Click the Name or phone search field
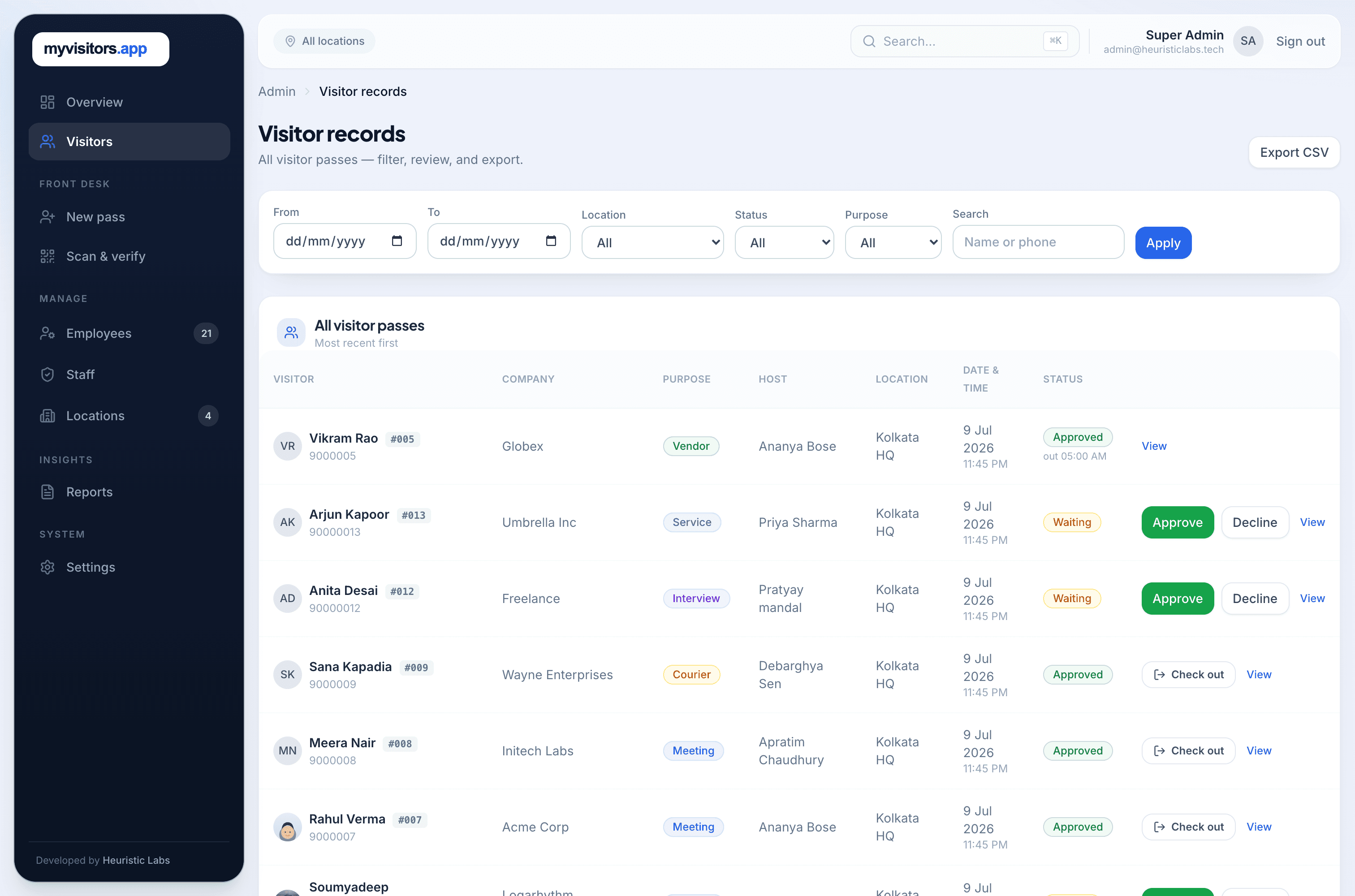This screenshot has height=896, width=1355. coord(1038,242)
